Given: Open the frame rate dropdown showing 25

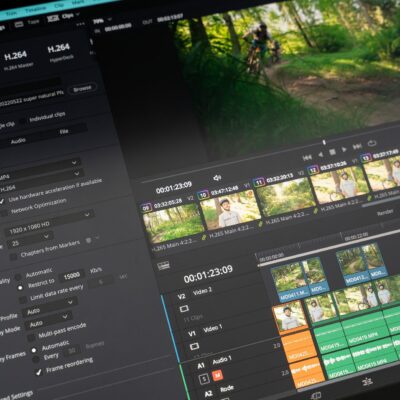Looking at the screenshot, I should (x=30, y=240).
